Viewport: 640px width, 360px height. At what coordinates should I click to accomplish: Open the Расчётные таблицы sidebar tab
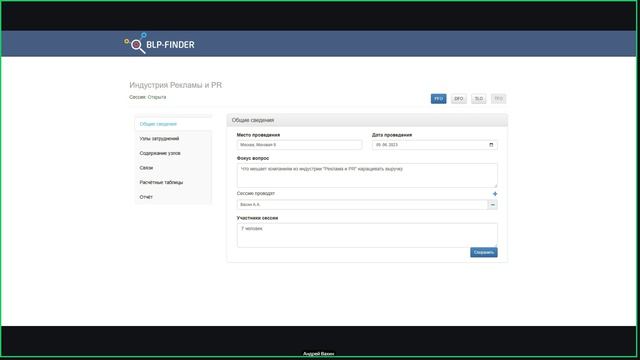(173, 182)
